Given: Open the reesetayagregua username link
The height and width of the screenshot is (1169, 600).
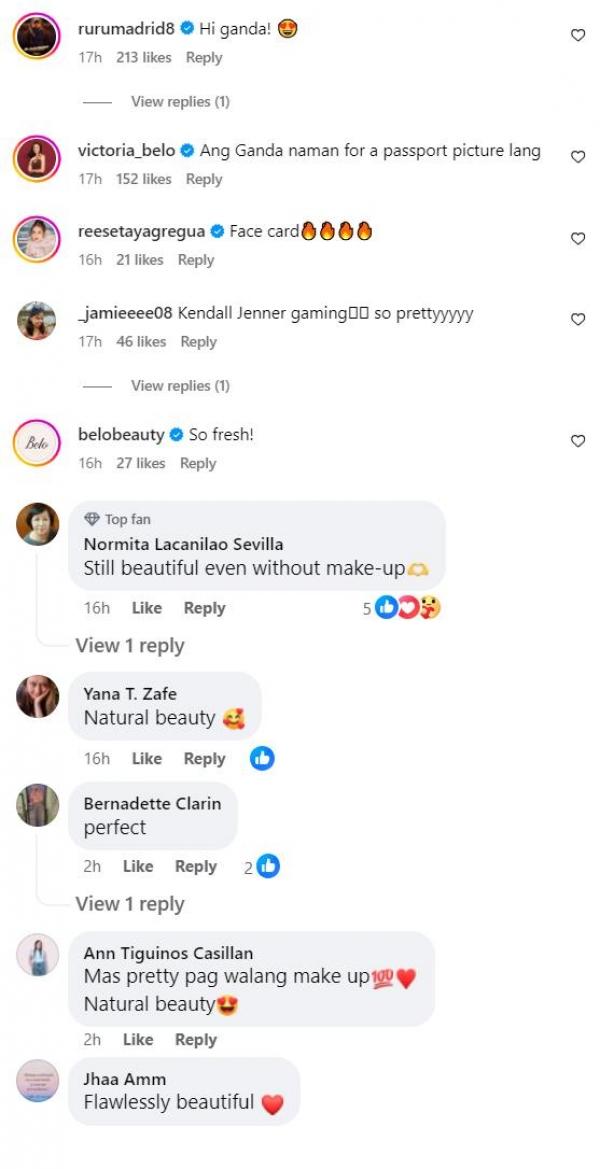Looking at the screenshot, I should (x=141, y=232).
